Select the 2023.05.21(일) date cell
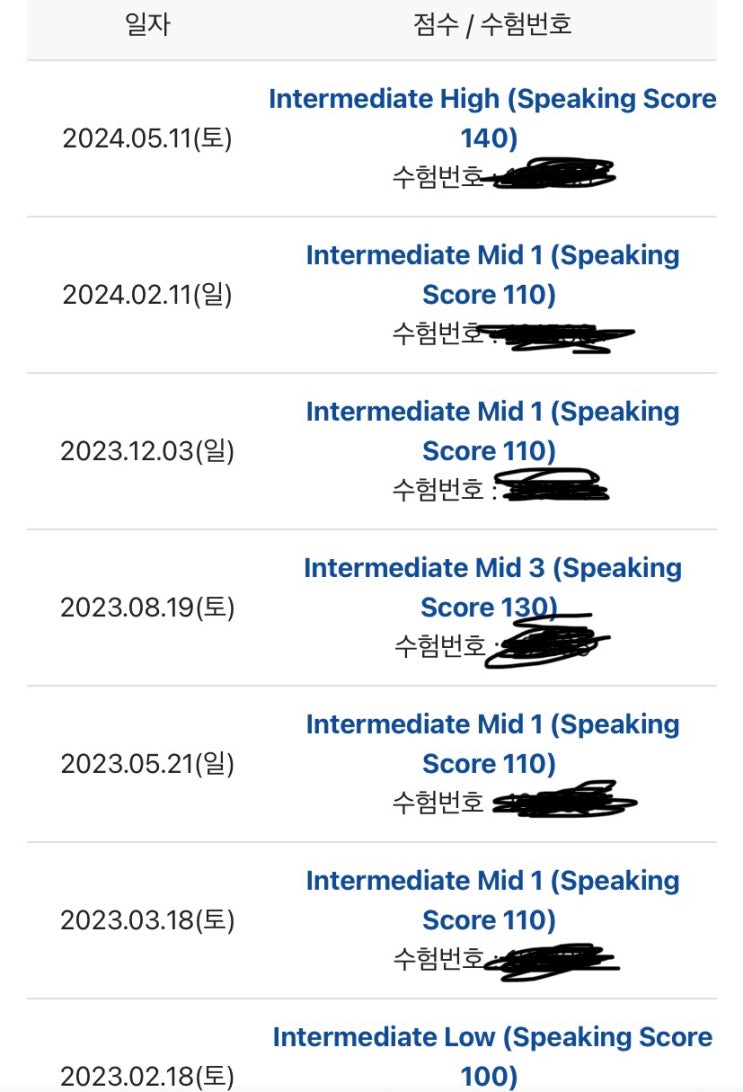Screen dimensions: 743x1092 point(147,764)
